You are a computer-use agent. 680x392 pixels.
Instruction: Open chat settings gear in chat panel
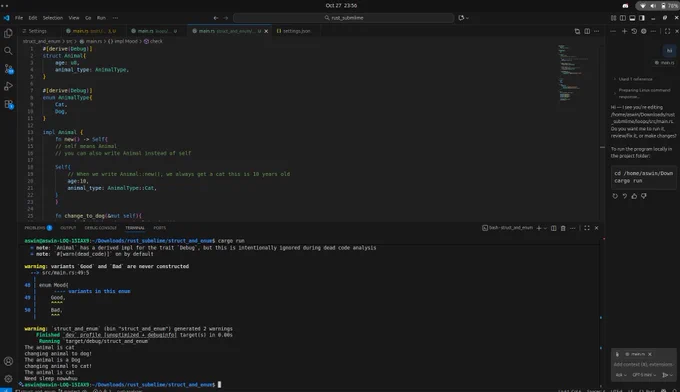click(644, 31)
